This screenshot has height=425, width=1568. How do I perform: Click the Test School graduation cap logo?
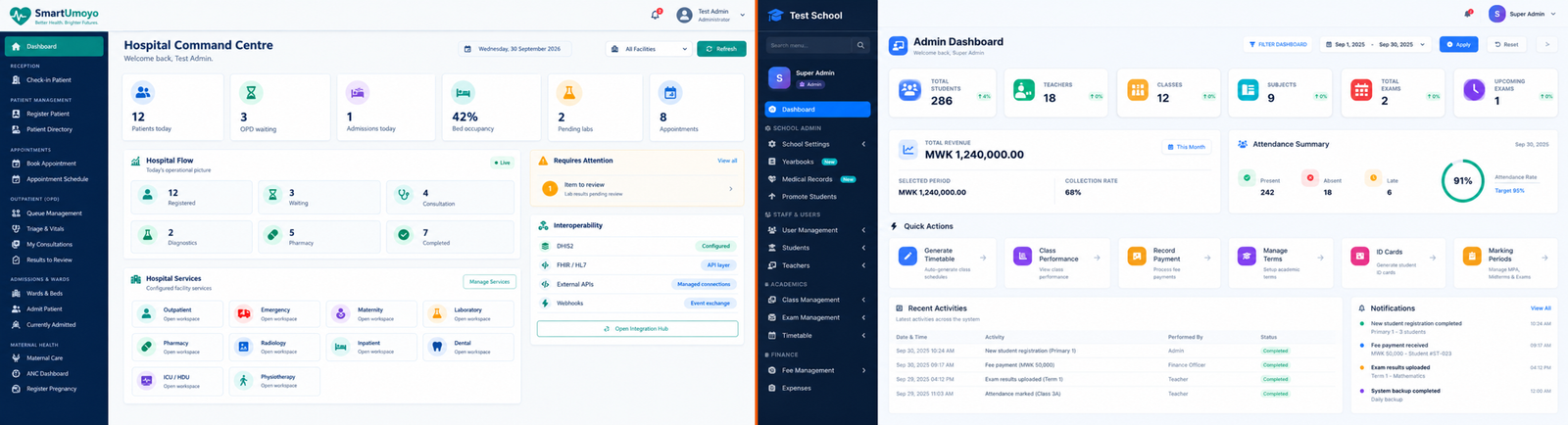pyautogui.click(x=776, y=15)
